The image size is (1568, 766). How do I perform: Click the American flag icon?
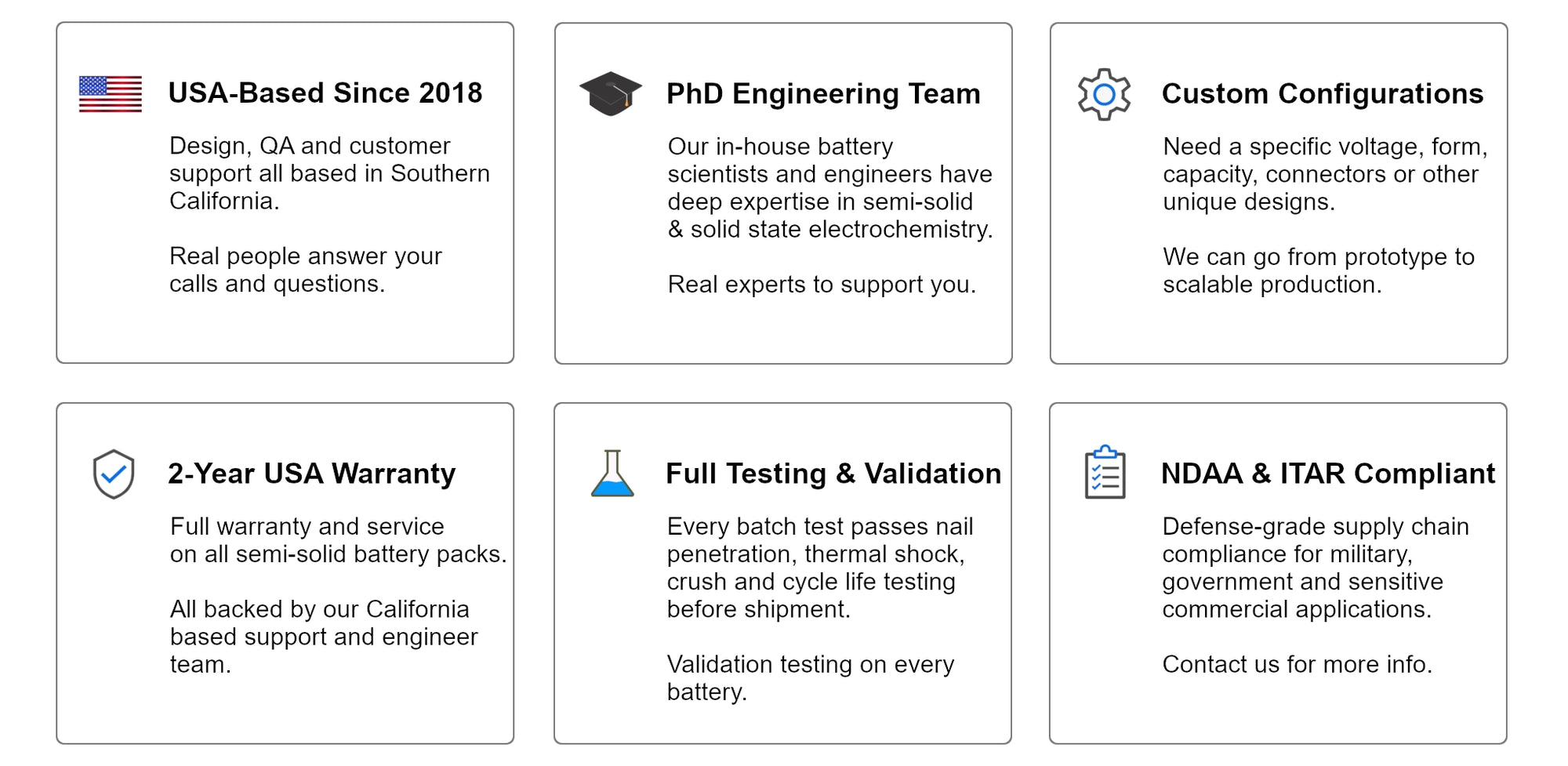pos(111,94)
